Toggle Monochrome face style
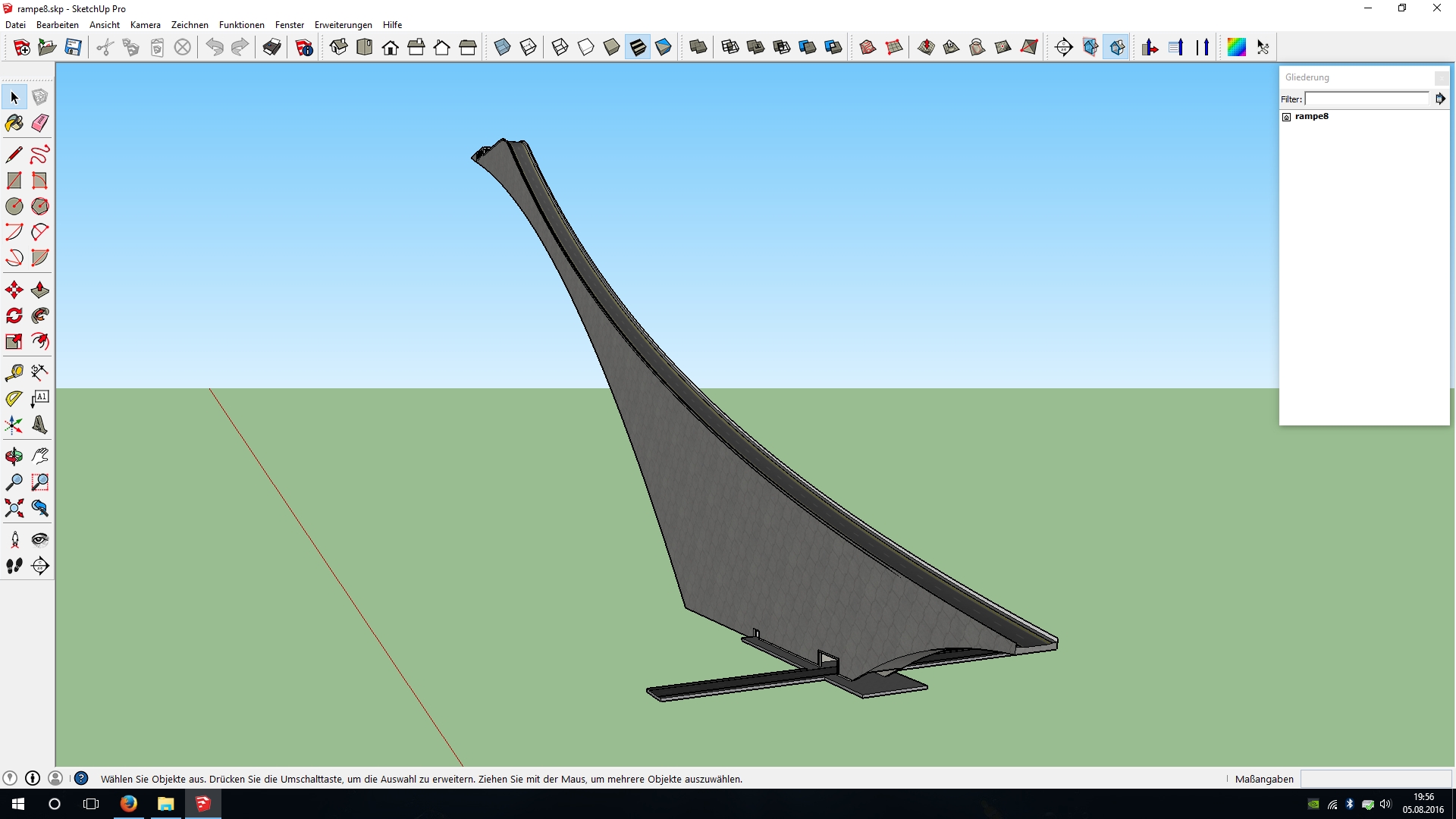1456x819 pixels. [x=664, y=47]
